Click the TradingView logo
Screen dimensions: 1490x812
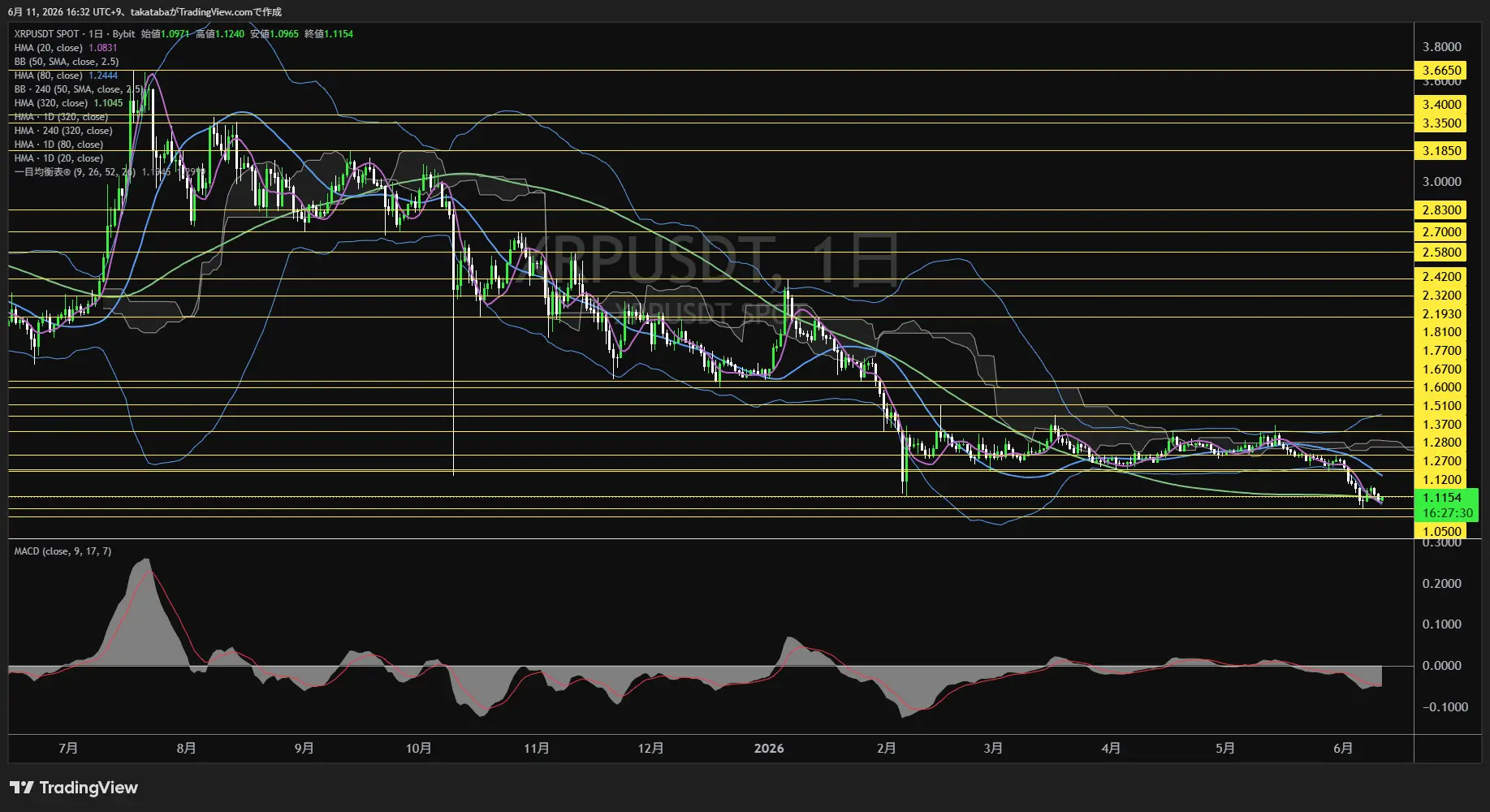(x=74, y=788)
